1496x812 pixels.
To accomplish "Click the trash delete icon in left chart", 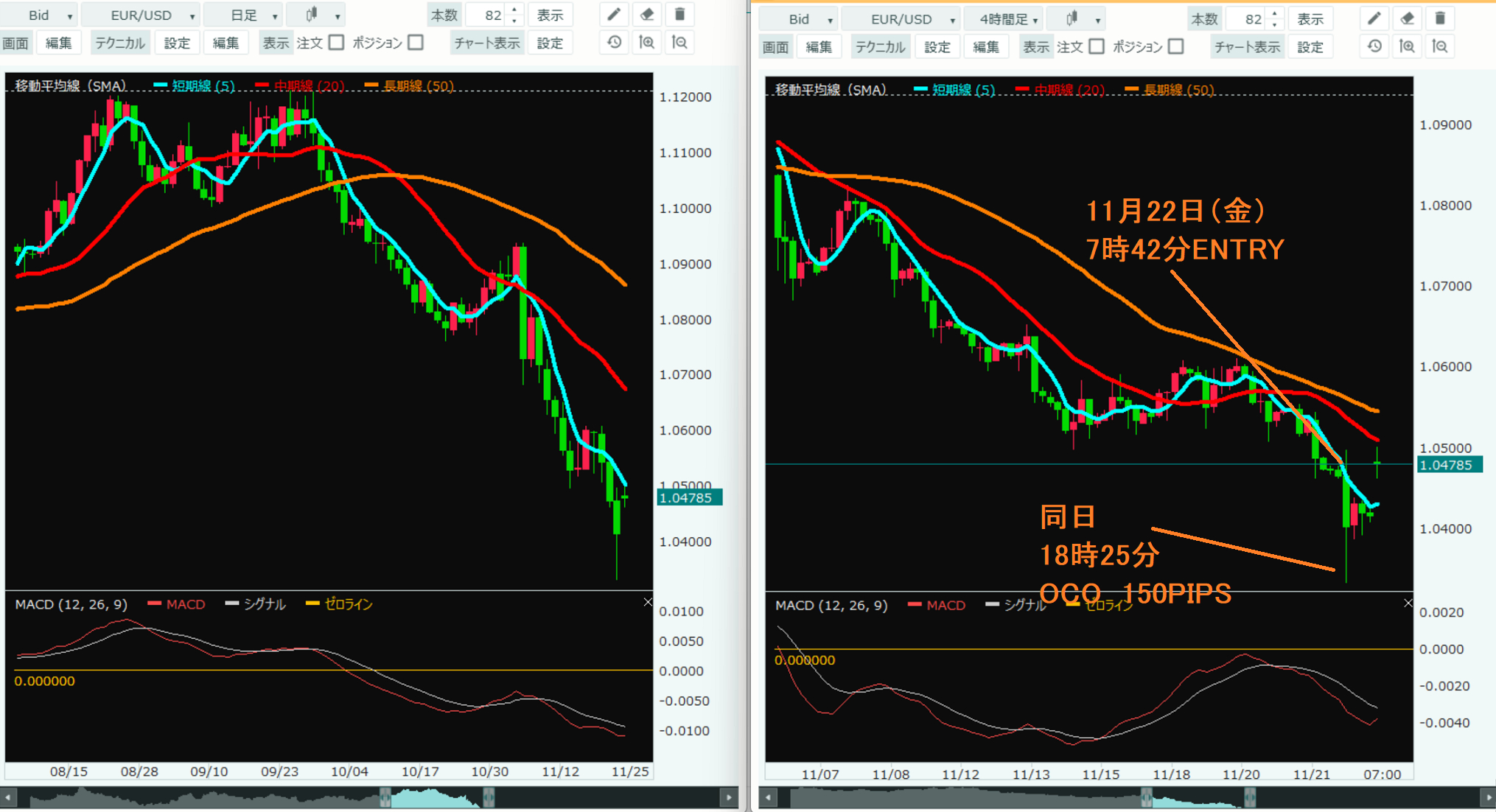I will (x=679, y=15).
